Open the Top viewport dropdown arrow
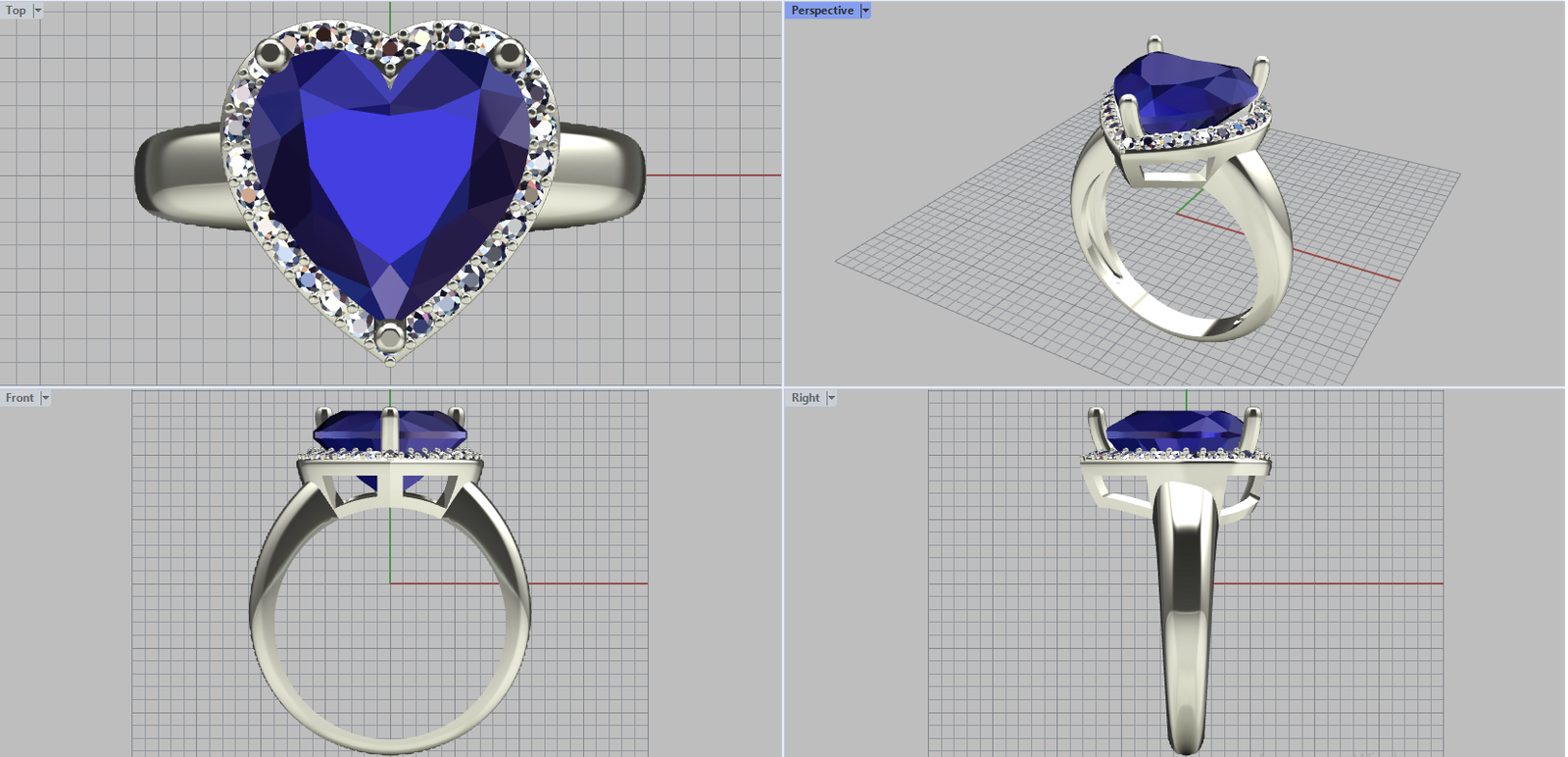The height and width of the screenshot is (757, 1568). (38, 11)
